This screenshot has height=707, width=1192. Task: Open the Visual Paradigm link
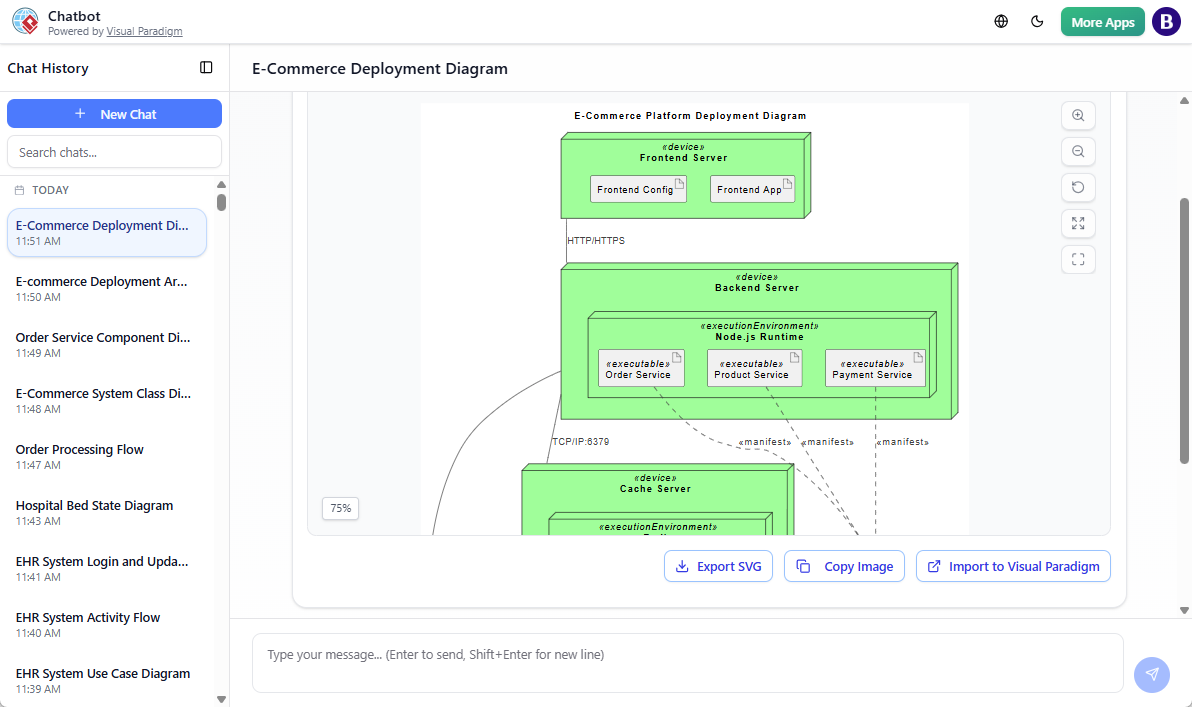tap(144, 31)
